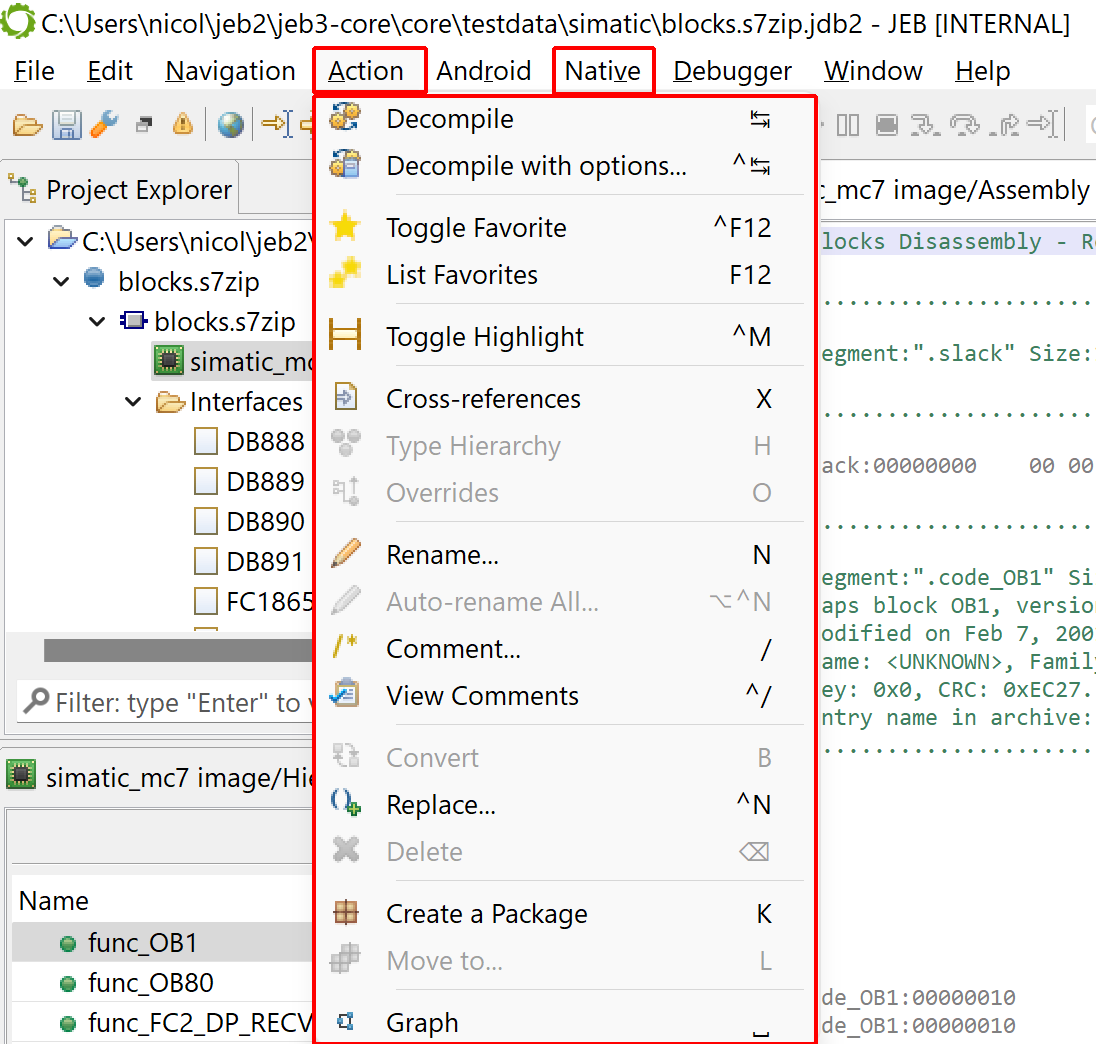This screenshot has width=1096, height=1044.
Task: Choose Rename... from the menu
Action: pos(565,555)
